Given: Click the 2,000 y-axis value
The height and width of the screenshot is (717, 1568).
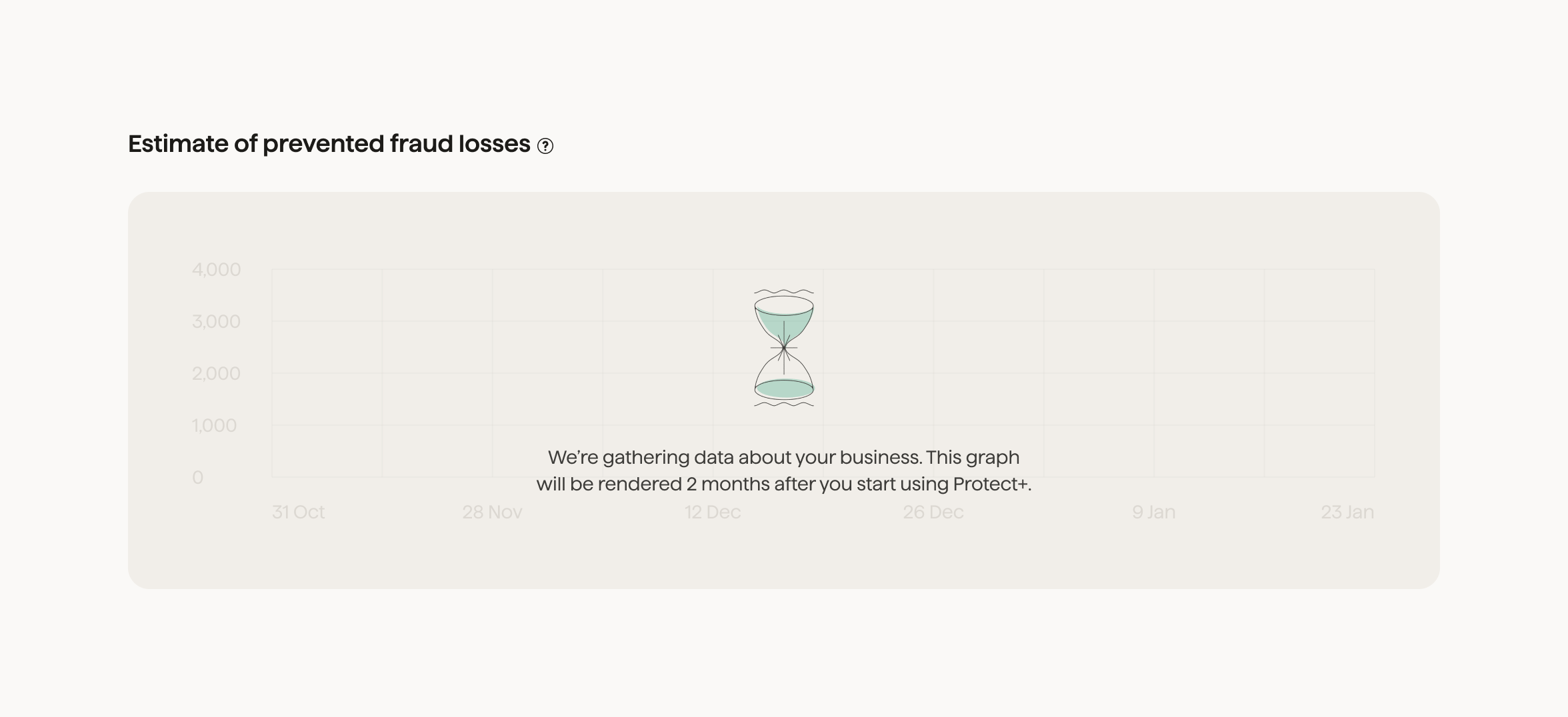Looking at the screenshot, I should click(x=215, y=373).
